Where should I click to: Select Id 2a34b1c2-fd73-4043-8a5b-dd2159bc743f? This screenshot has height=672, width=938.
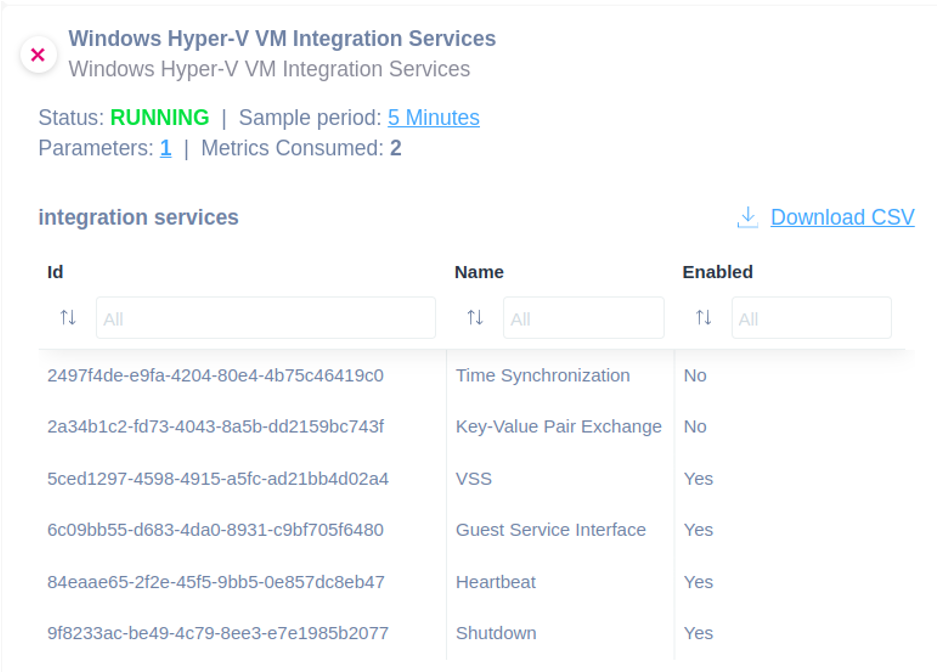(x=215, y=427)
